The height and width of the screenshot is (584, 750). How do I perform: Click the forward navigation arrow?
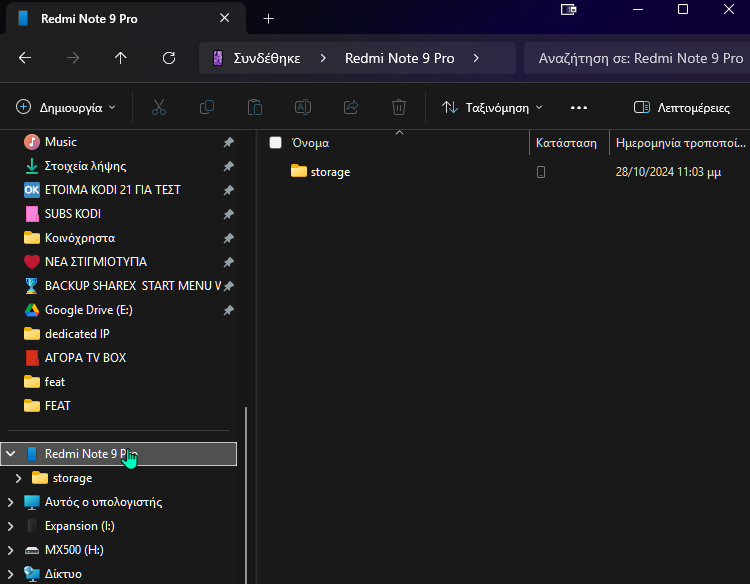point(73,58)
